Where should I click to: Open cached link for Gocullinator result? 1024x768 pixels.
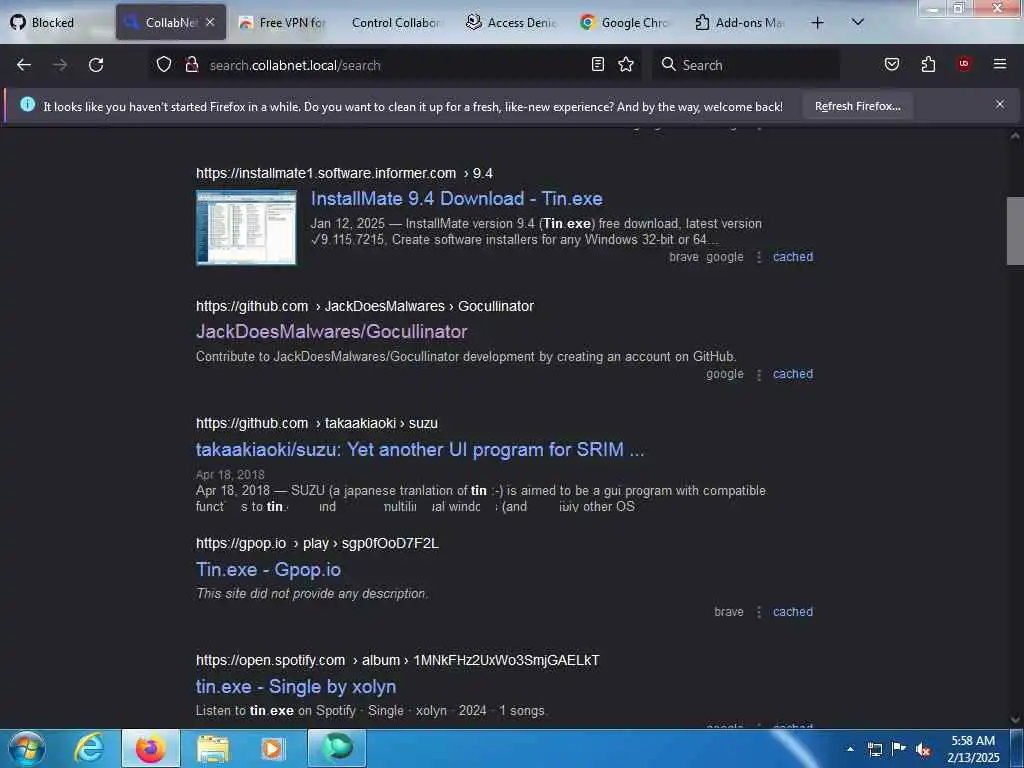pyautogui.click(x=793, y=374)
